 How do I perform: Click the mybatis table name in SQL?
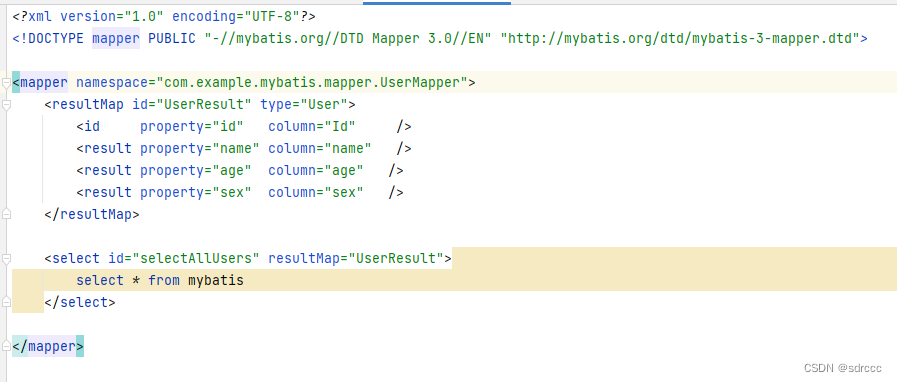pos(216,280)
